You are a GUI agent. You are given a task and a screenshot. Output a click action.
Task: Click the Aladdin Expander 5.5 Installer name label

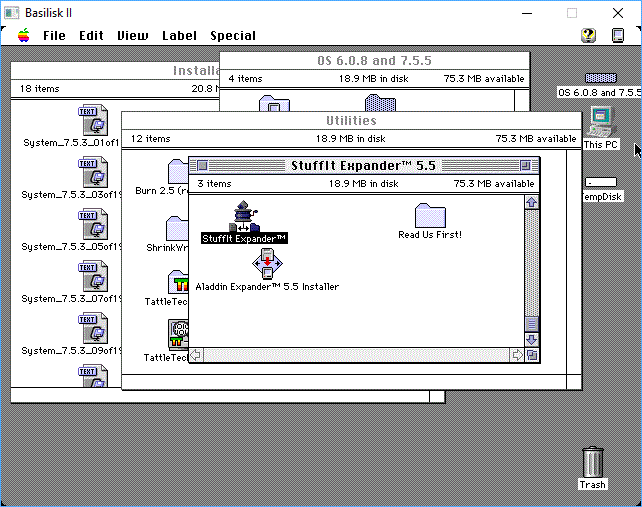pos(267,287)
